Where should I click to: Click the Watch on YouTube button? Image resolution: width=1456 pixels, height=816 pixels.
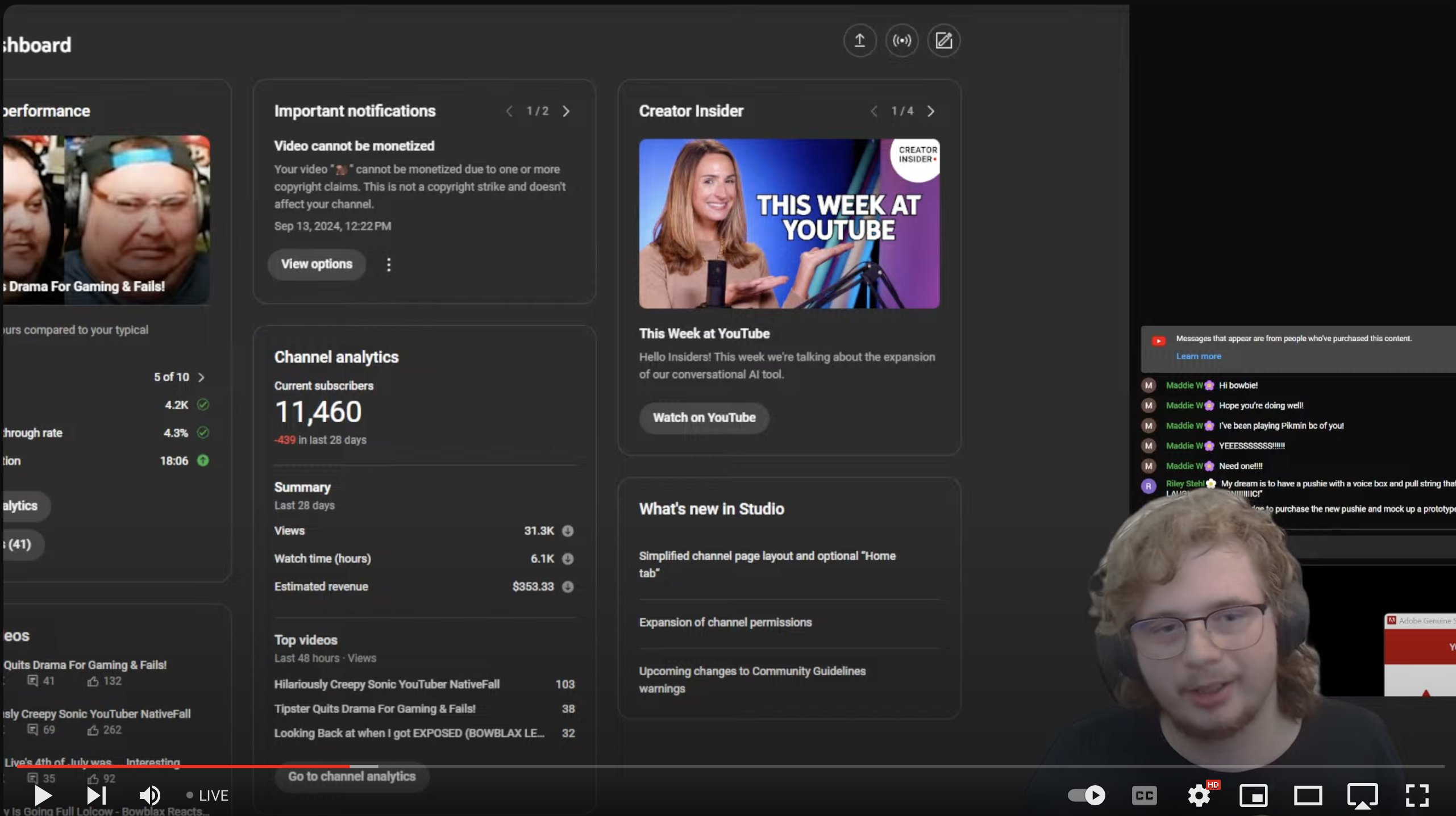[x=704, y=418]
